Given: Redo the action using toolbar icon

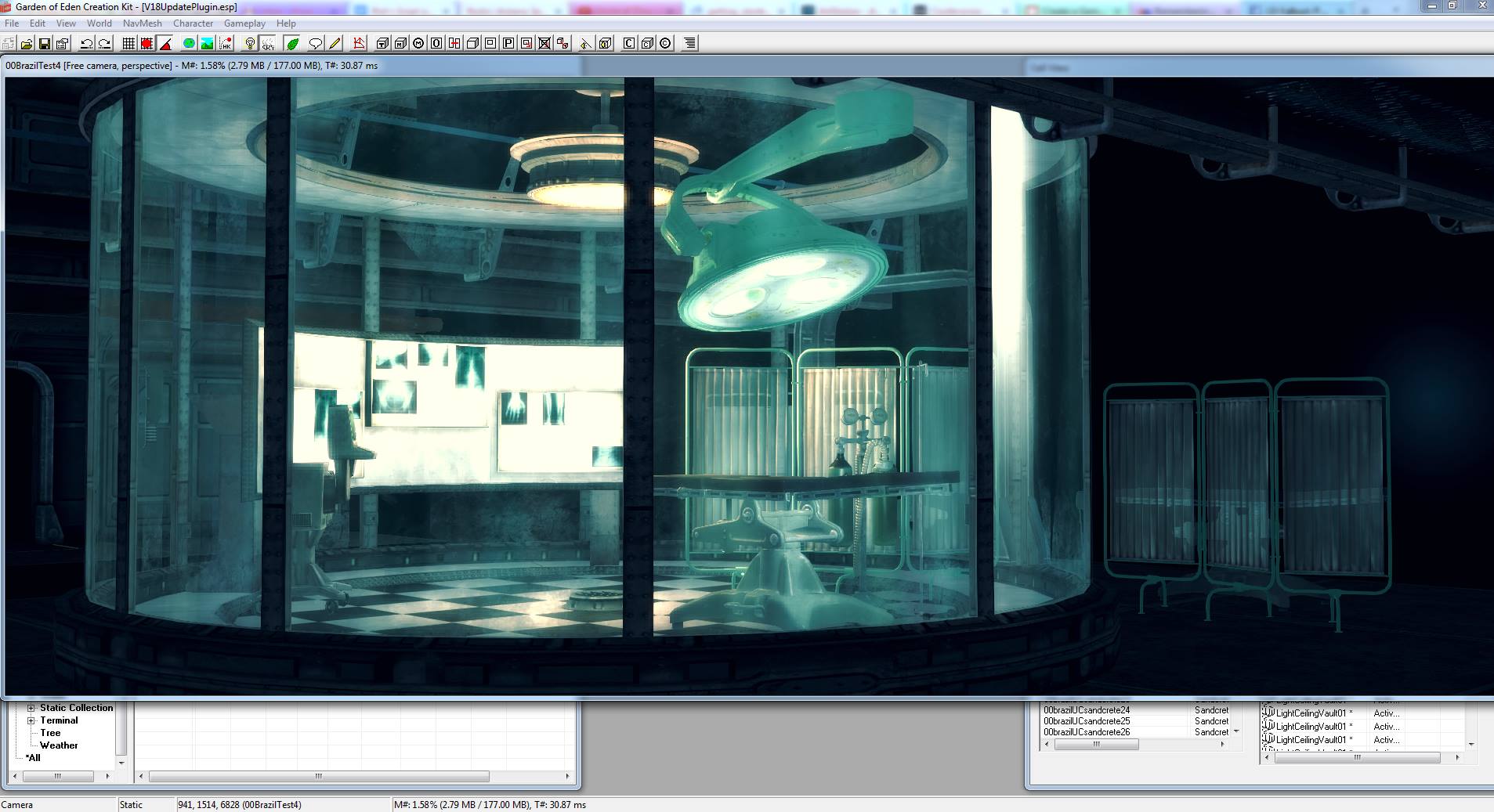Looking at the screenshot, I should [105, 43].
